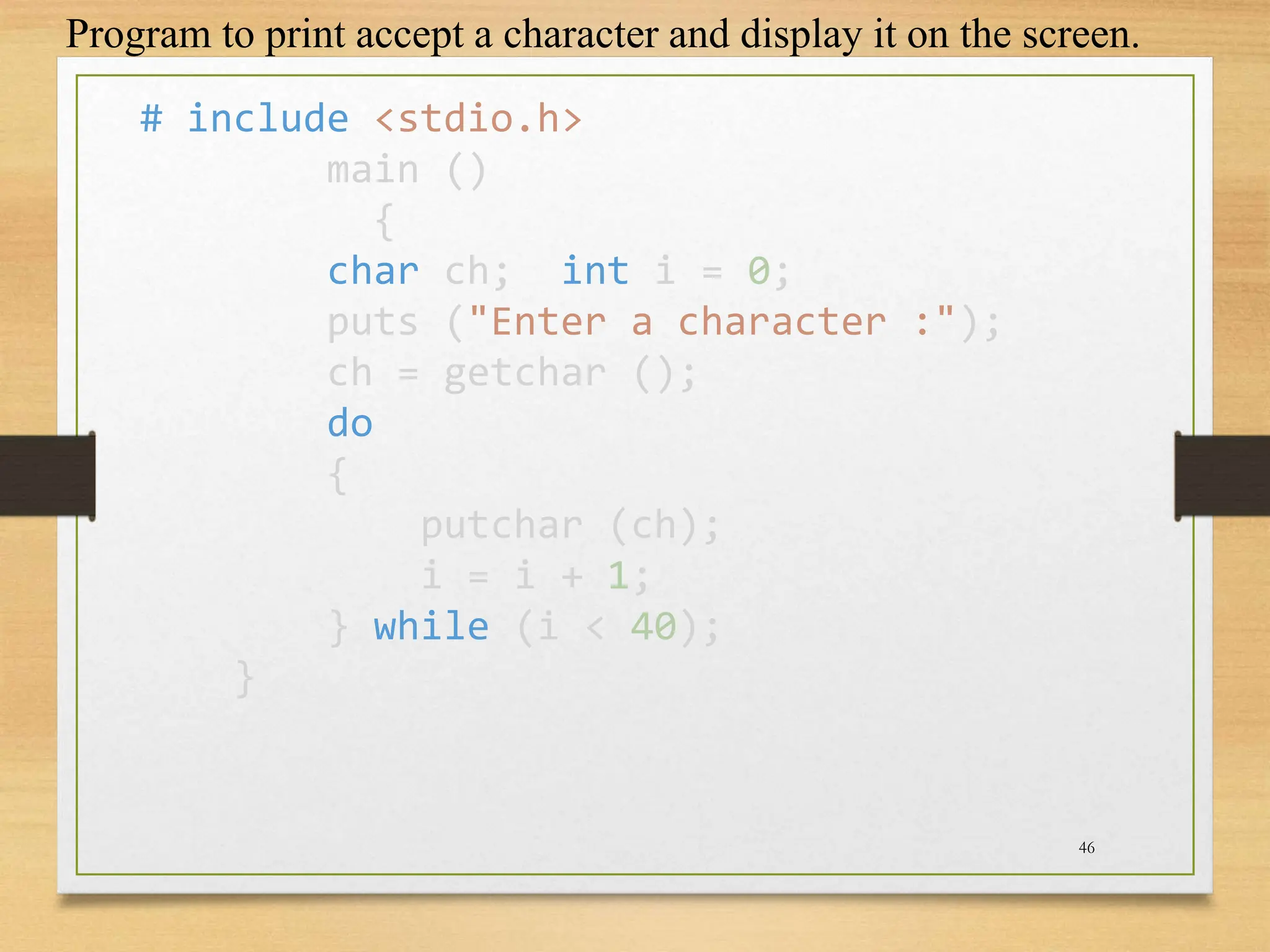This screenshot has width=1270, height=952.
Task: Click the slide title text
Action: [602, 34]
